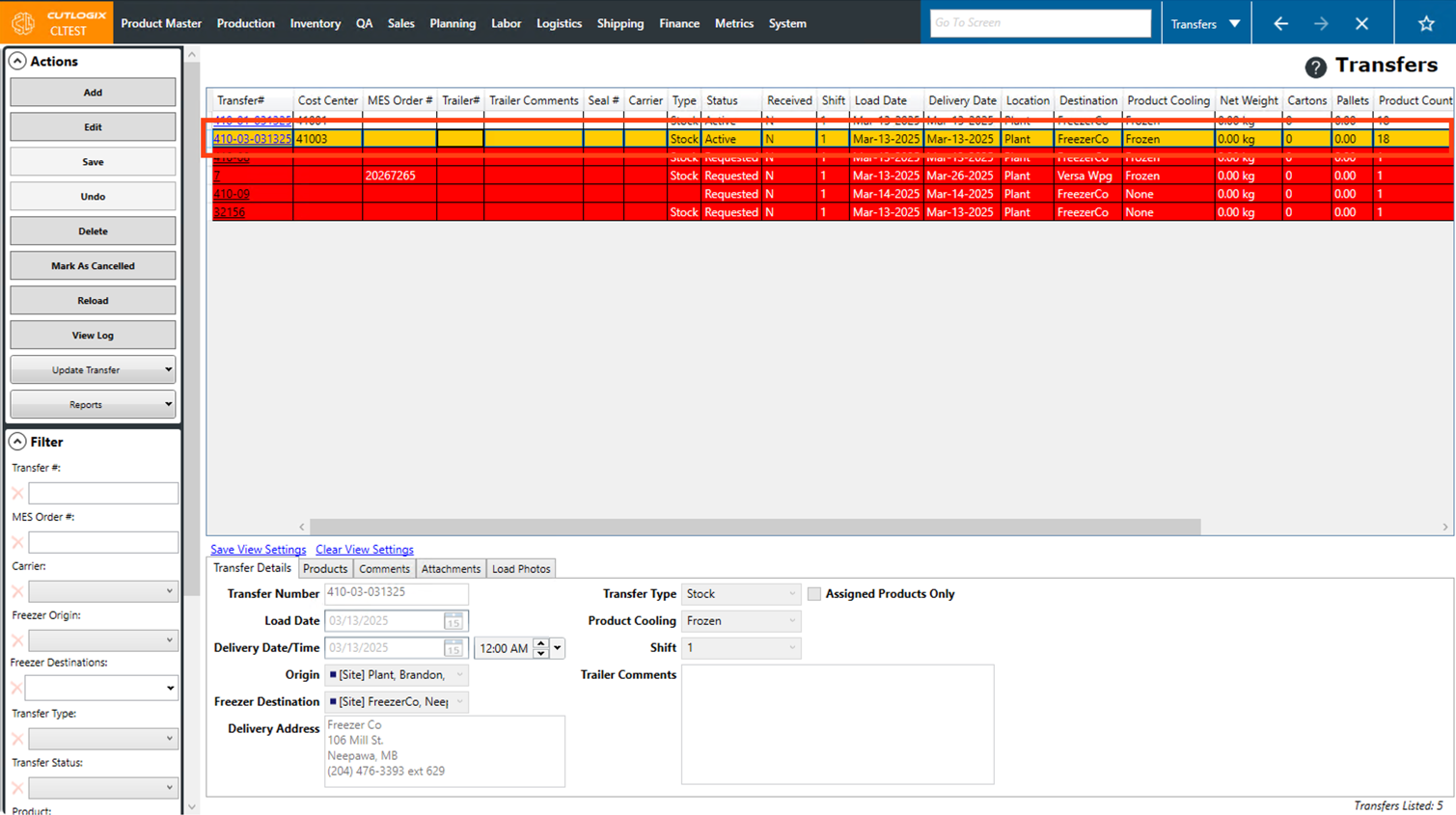This screenshot has height=815, width=1456.
Task: Click the Mark As Cancelled button
Action: click(x=93, y=265)
